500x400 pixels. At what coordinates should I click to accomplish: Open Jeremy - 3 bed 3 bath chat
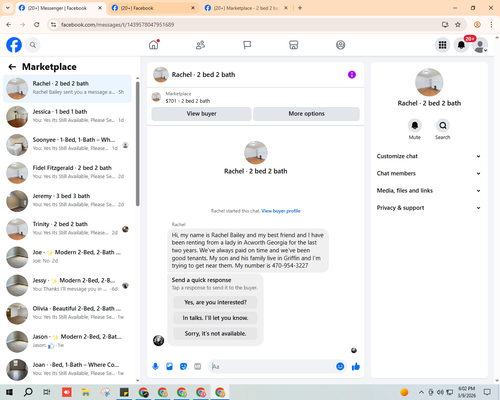[67, 201]
